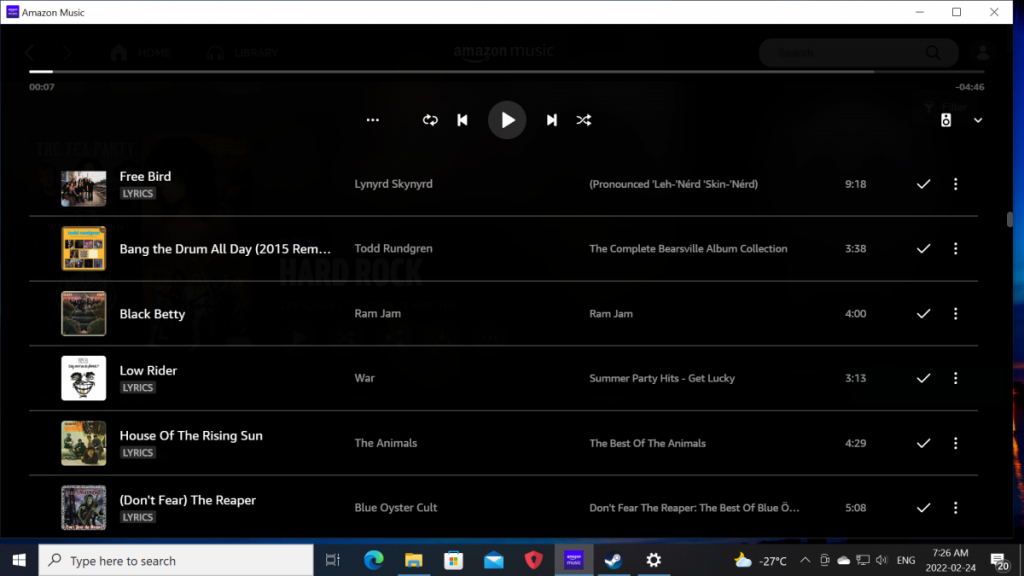1024x576 pixels.
Task: Show LYRICS for House Of The Rising Sun
Action: [138, 453]
